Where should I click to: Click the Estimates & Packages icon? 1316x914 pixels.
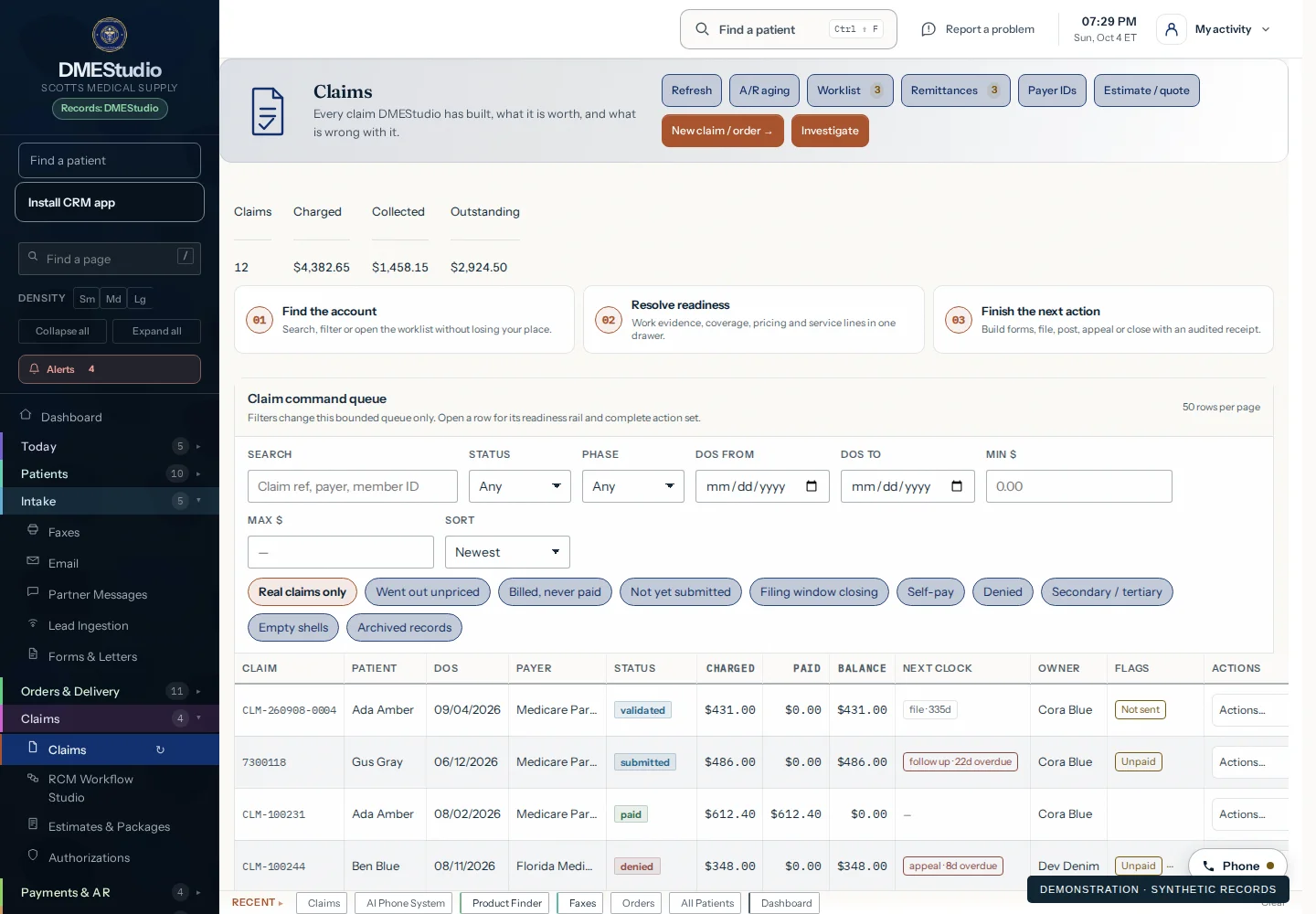click(33, 824)
